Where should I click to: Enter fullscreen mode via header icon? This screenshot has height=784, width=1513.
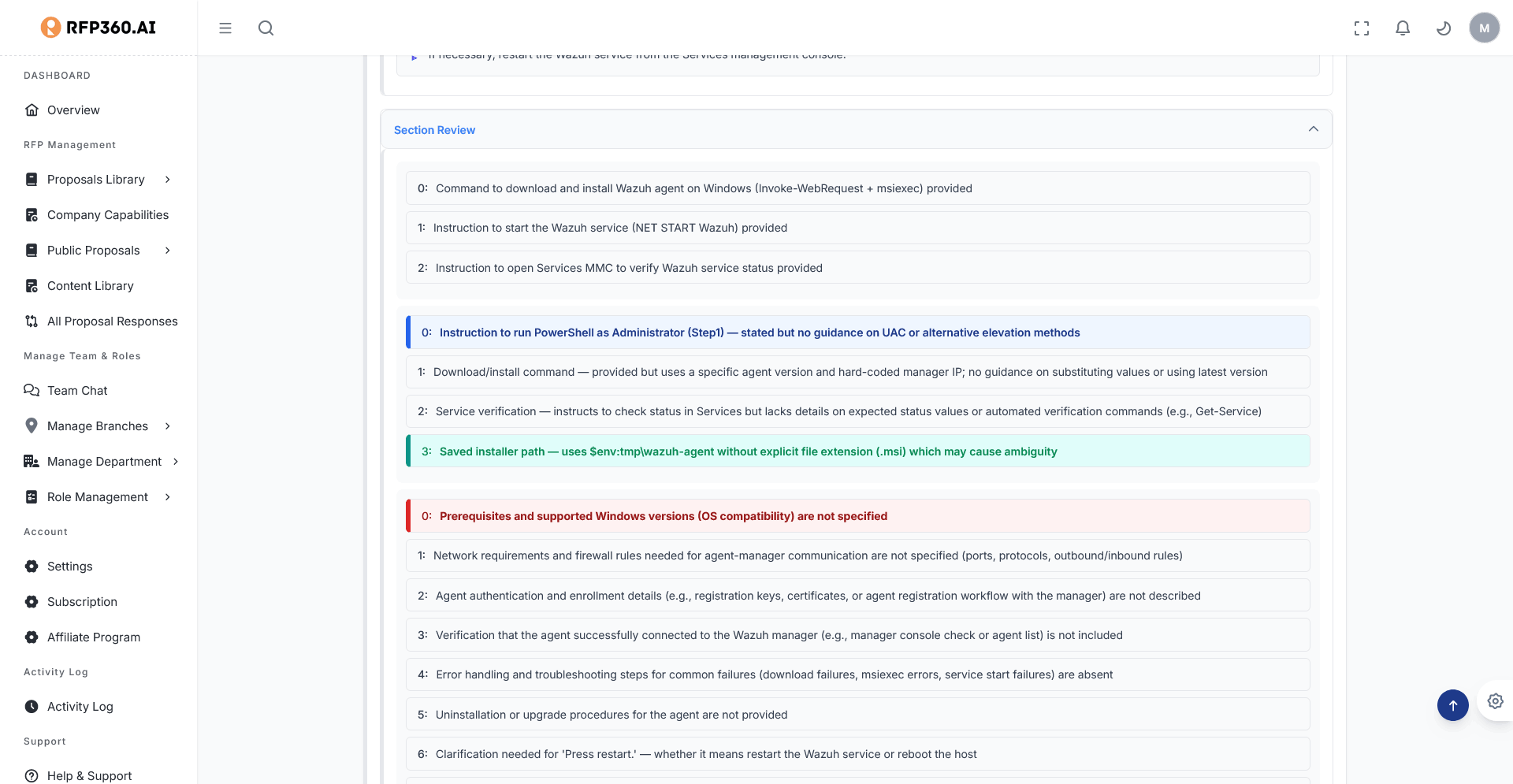[1361, 28]
